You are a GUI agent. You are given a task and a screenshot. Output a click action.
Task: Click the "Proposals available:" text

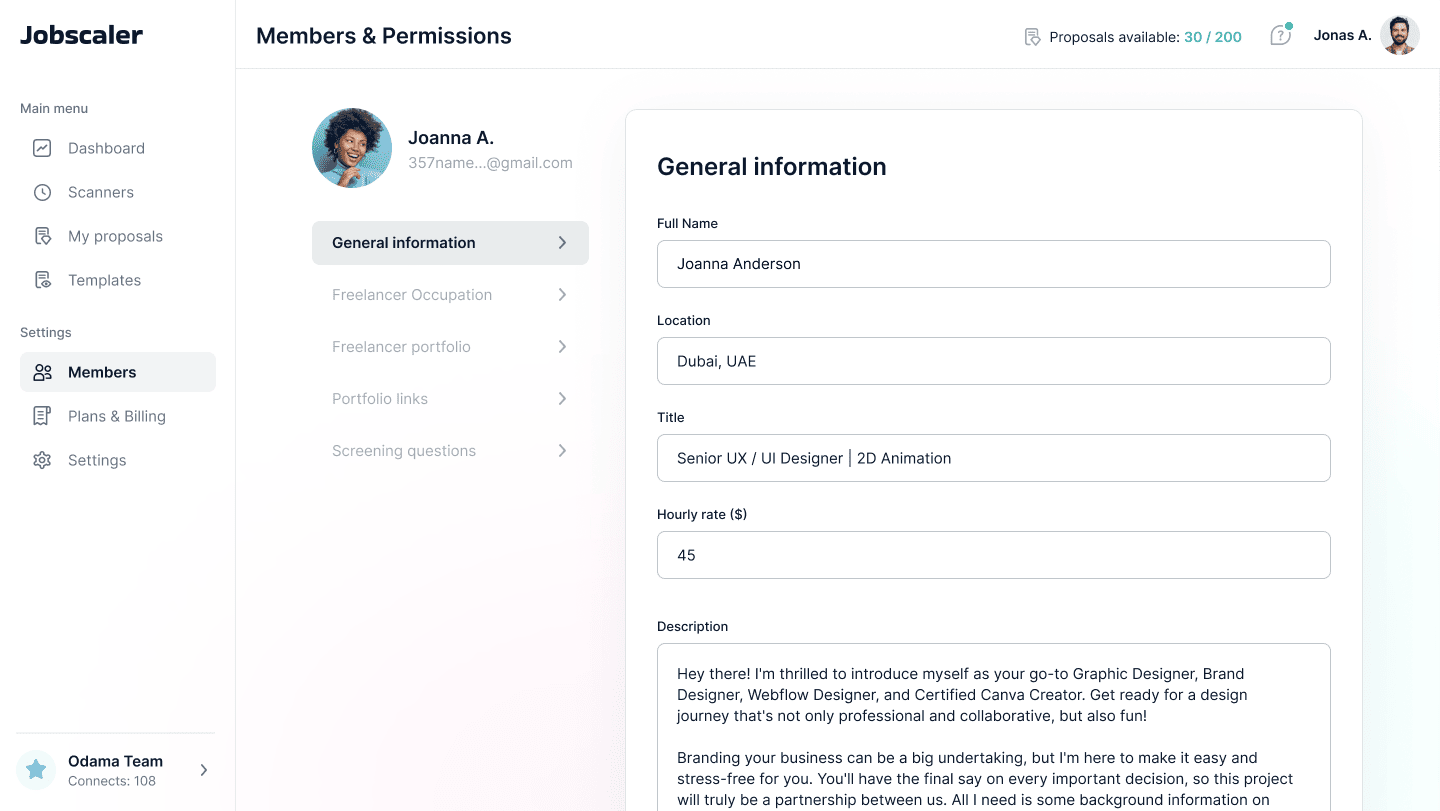tap(1114, 37)
